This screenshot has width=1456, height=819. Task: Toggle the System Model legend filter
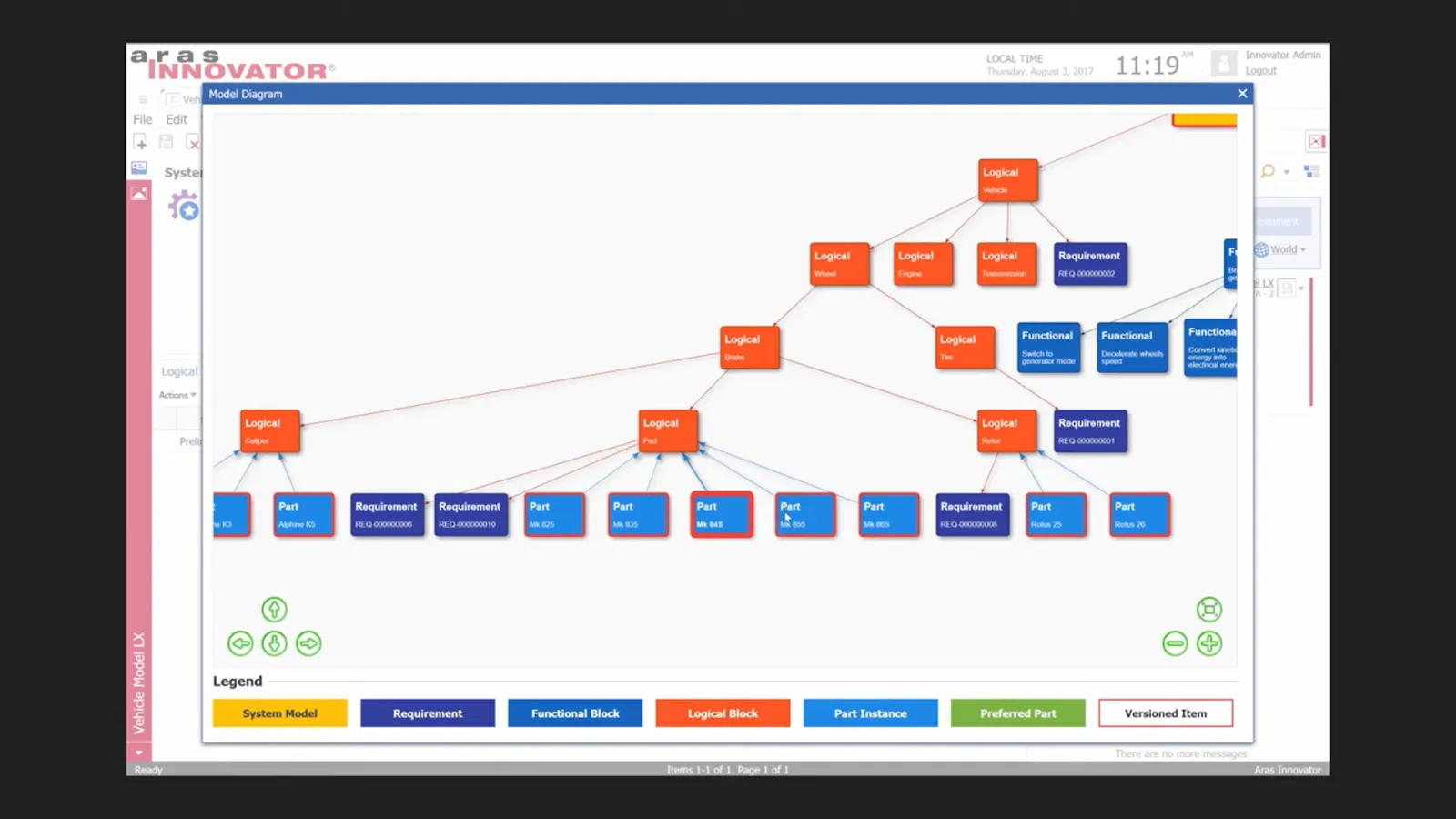279,713
